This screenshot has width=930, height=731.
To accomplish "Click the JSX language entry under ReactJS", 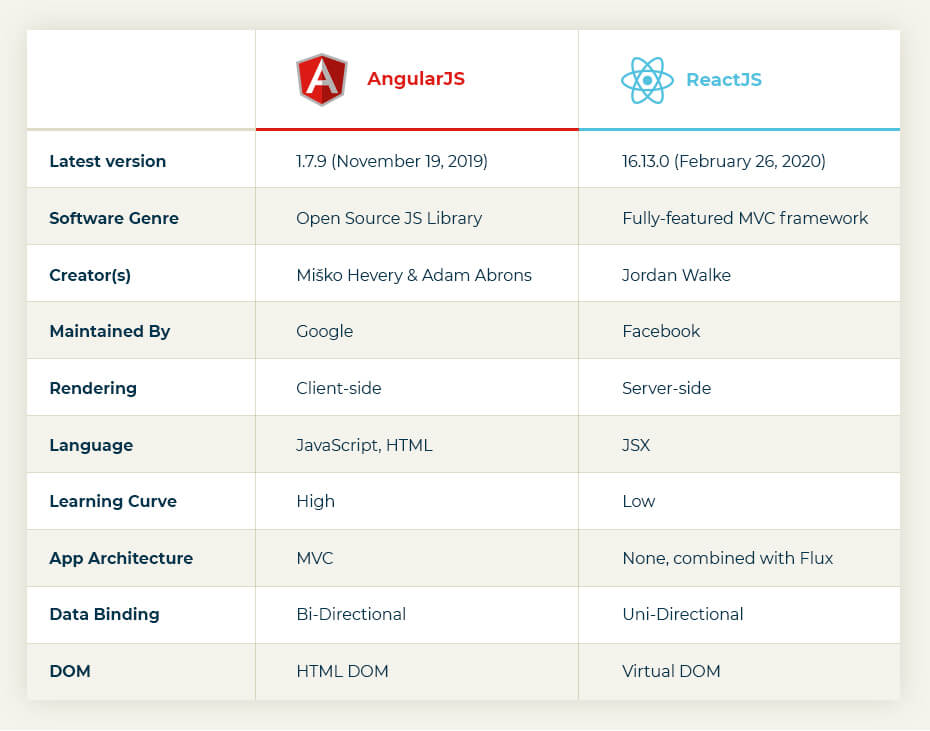I will [635, 444].
